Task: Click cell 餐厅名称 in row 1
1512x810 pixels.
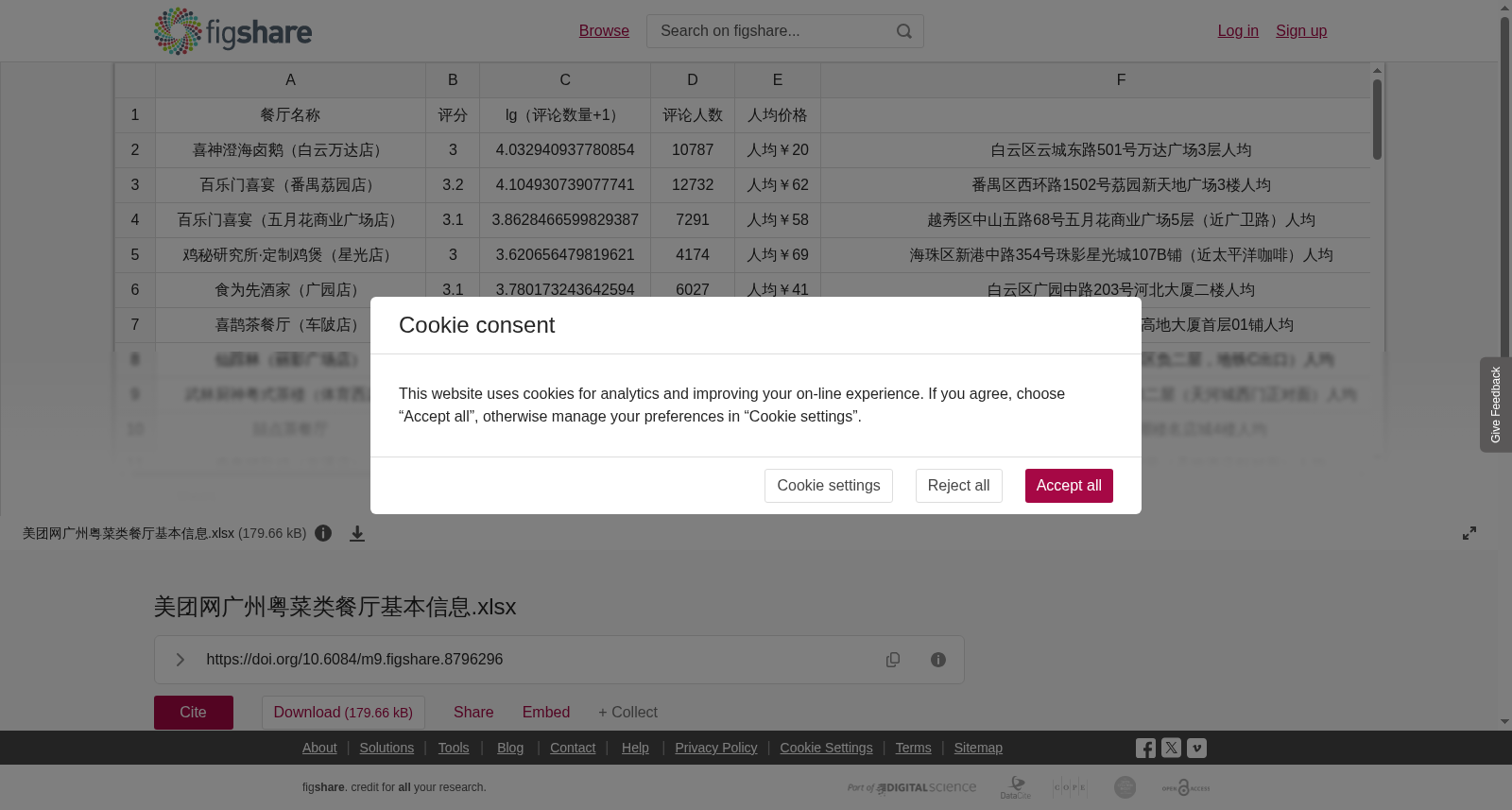Action: 290,115
